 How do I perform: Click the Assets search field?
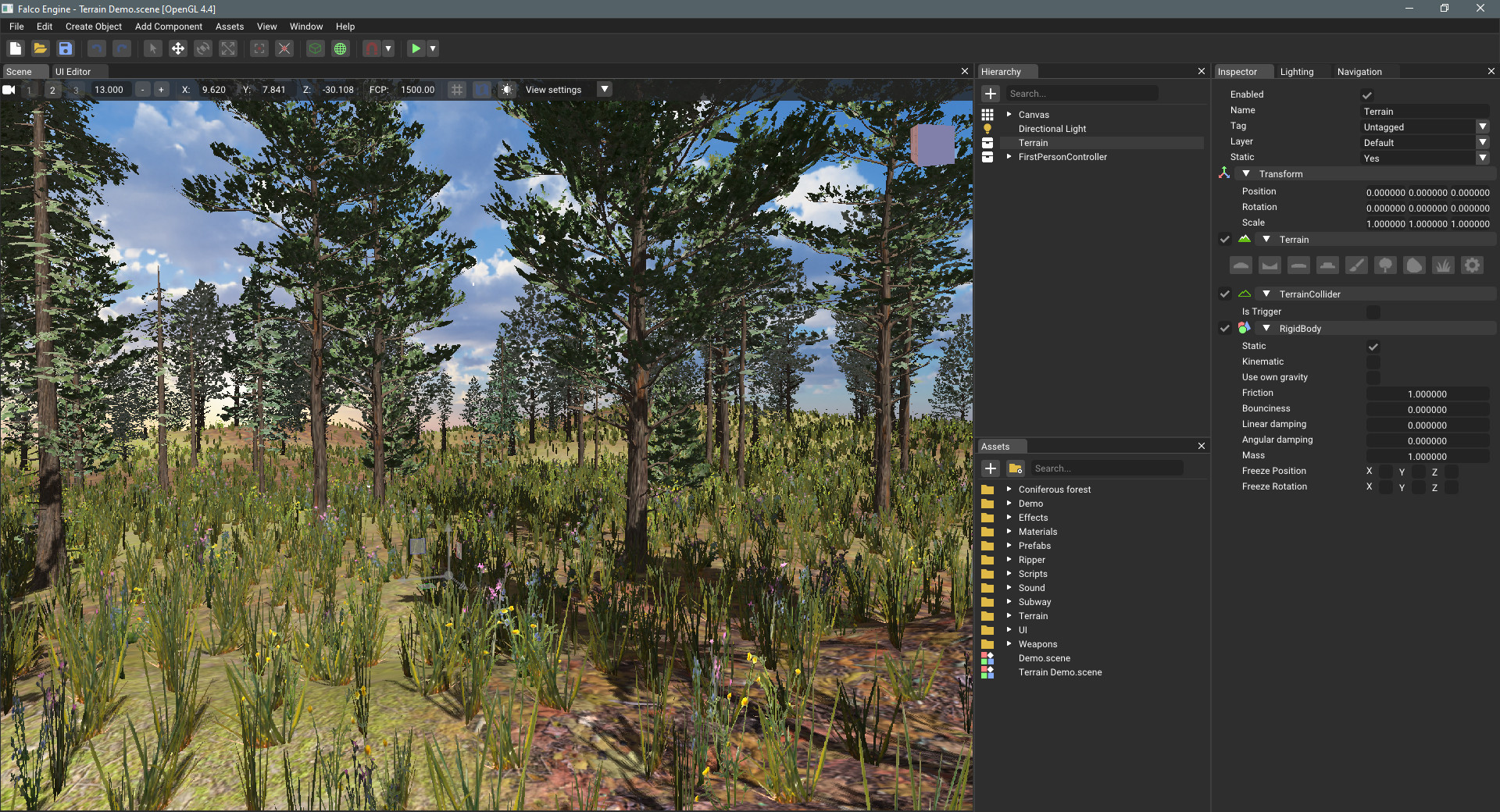click(x=1105, y=468)
